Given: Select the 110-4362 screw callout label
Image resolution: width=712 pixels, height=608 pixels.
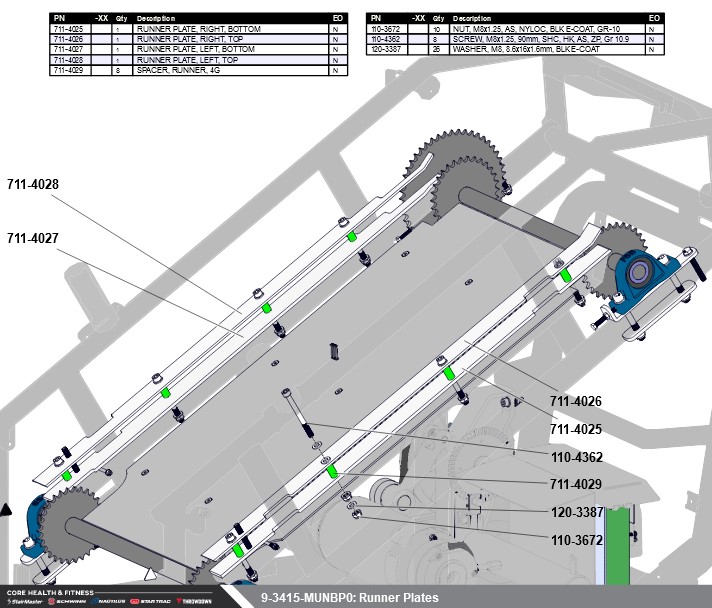Looking at the screenshot, I should [575, 456].
